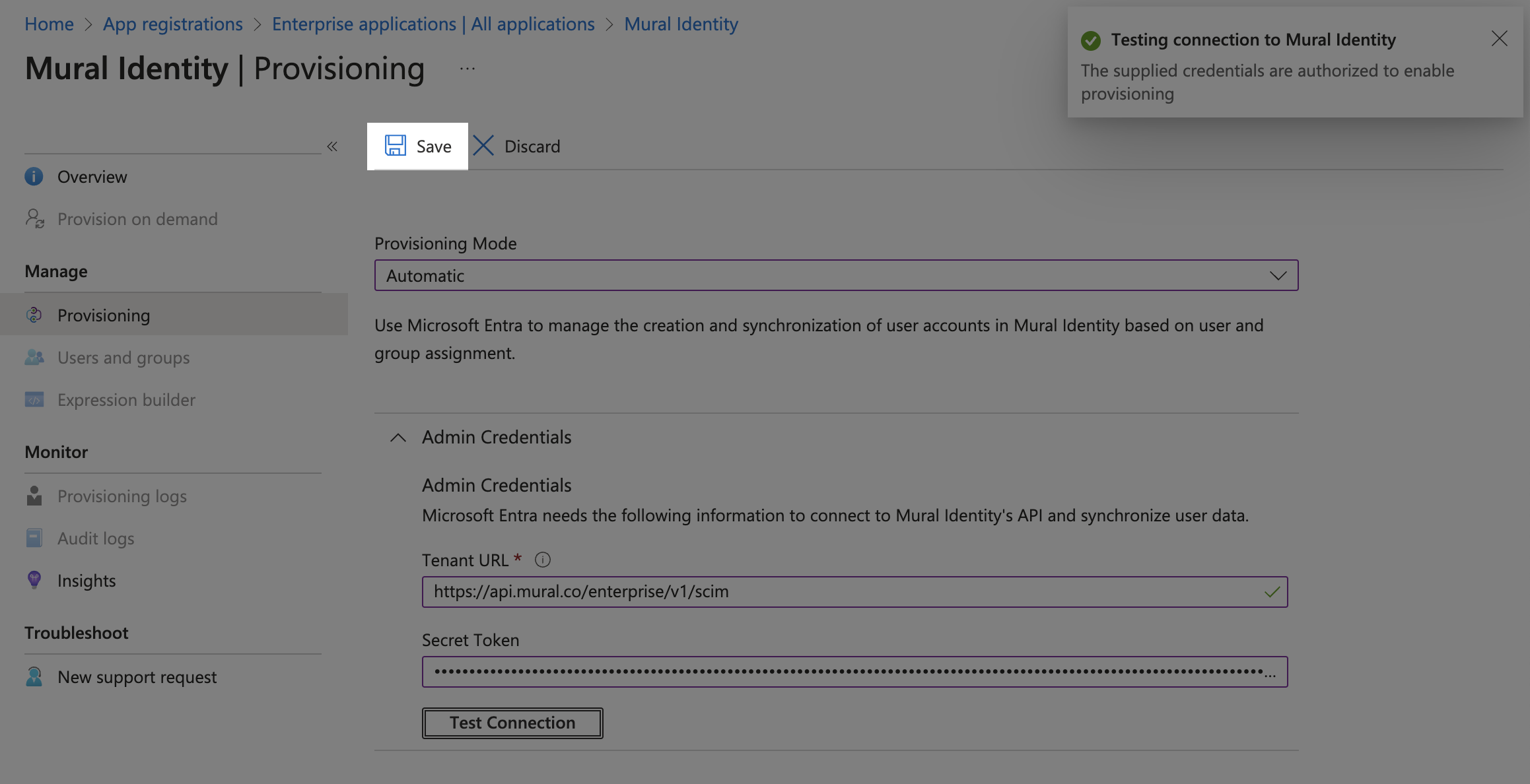The width and height of the screenshot is (1530, 784).
Task: Open App registrations breadcrumb link
Action: 173,24
